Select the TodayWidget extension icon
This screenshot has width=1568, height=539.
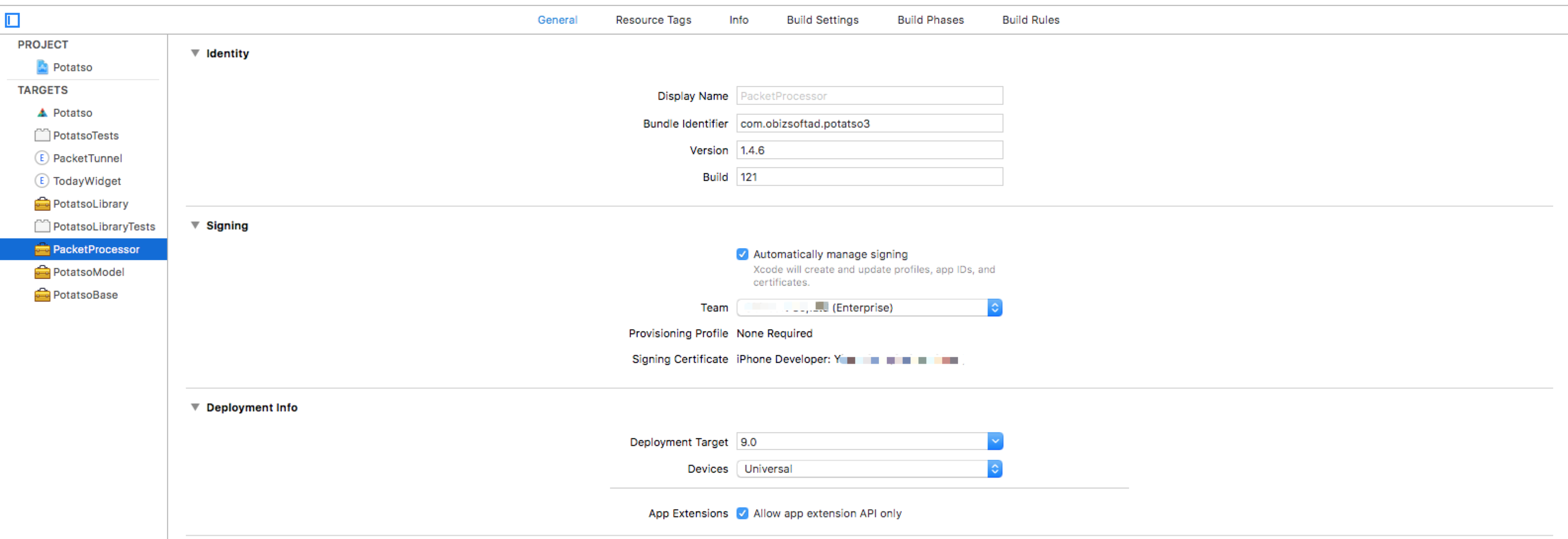pos(42,181)
